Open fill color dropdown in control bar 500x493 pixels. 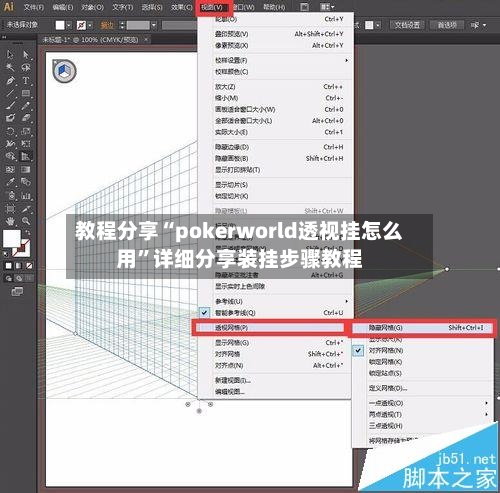(x=69, y=25)
